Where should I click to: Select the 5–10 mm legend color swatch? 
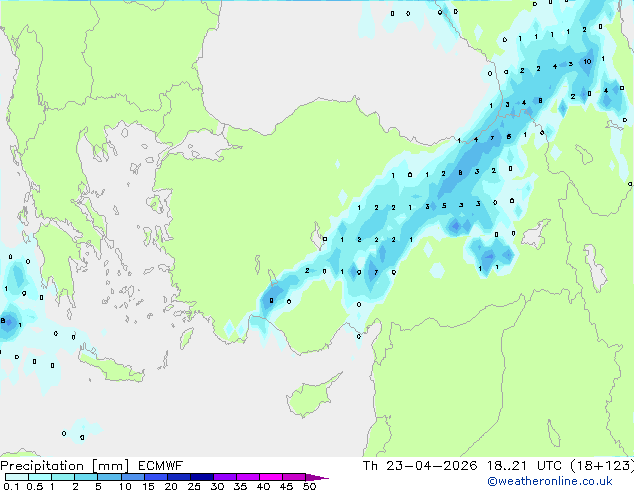click(110, 477)
